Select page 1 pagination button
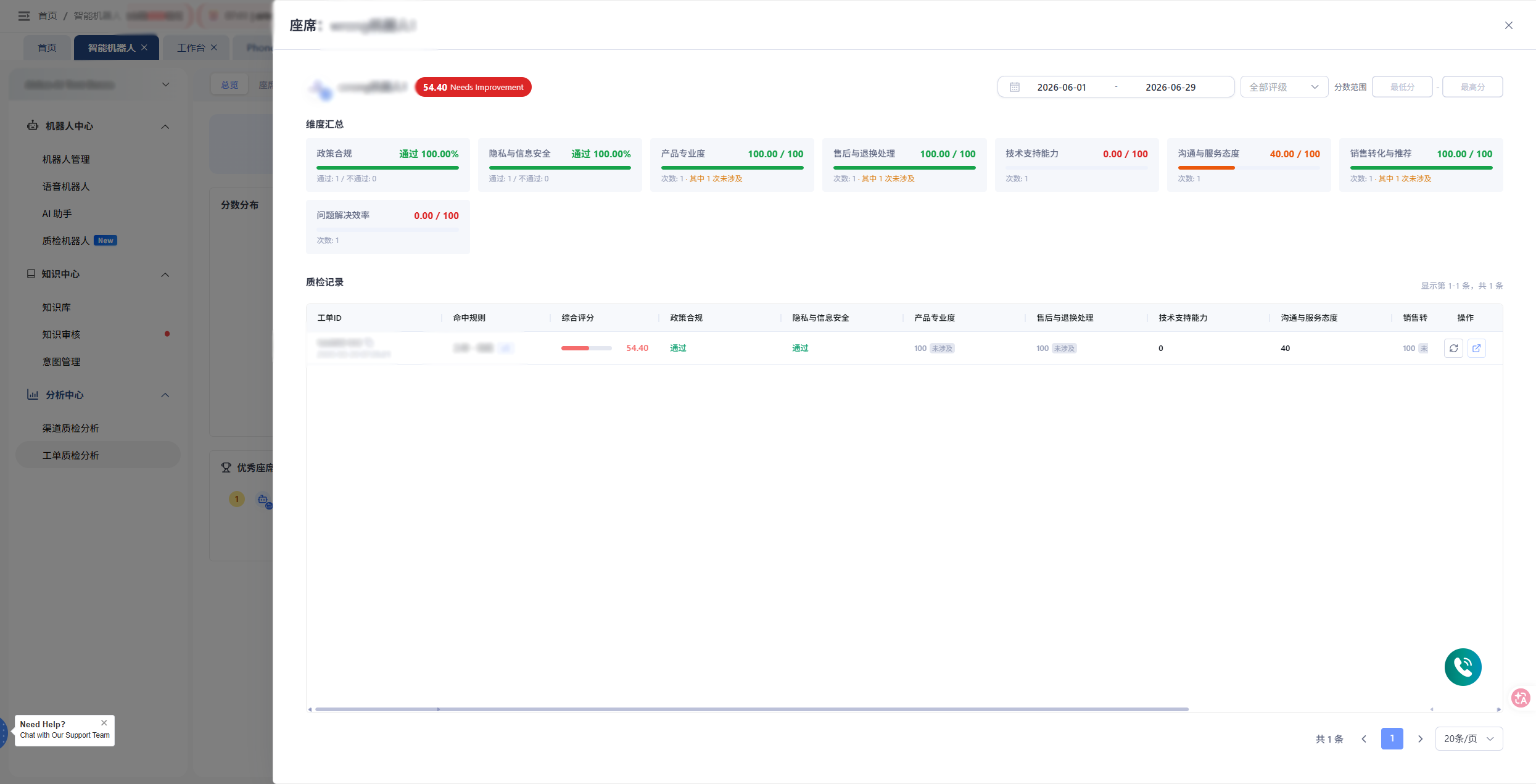Viewport: 1536px width, 784px height. point(1392,739)
